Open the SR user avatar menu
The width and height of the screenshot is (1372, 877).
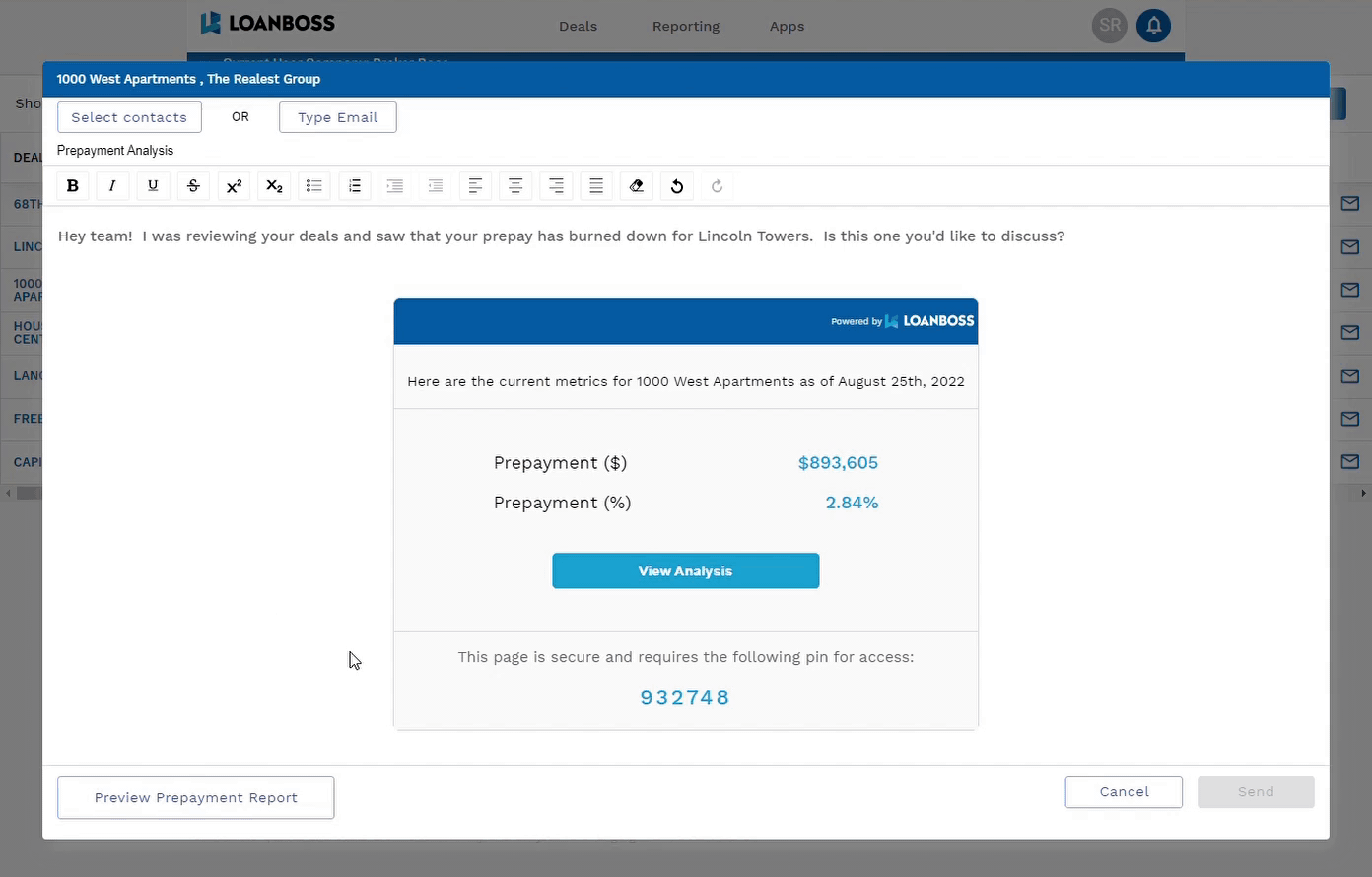coord(1110,26)
